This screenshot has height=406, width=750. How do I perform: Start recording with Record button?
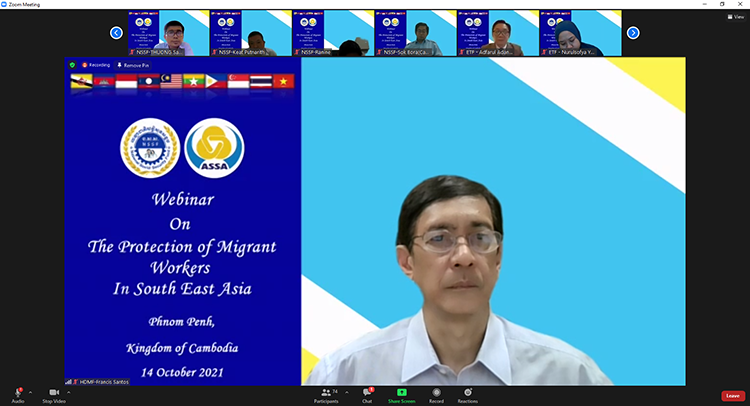pos(436,395)
